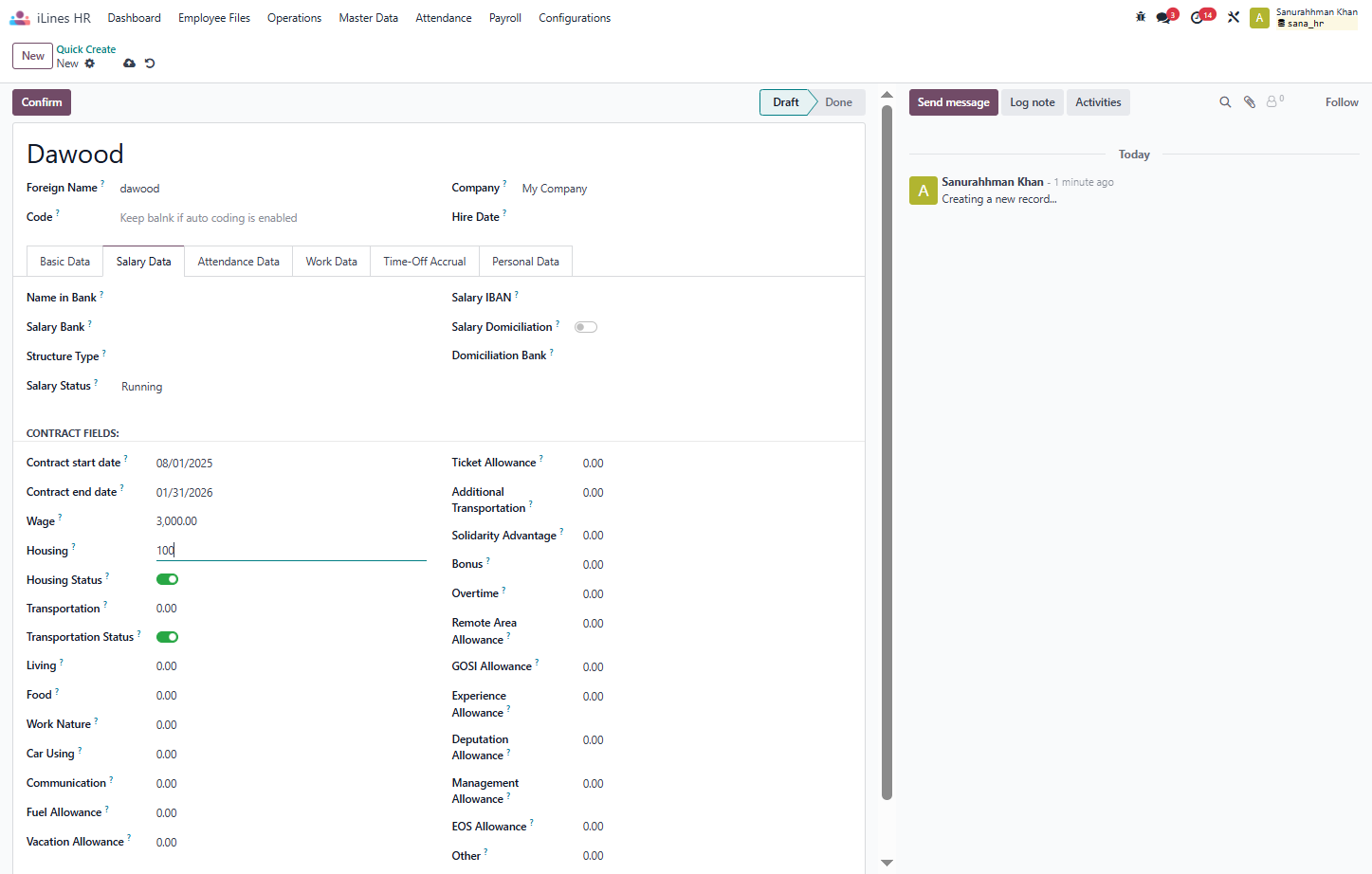Open Hire Date picker field
The height and width of the screenshot is (874, 1372).
click(686, 217)
